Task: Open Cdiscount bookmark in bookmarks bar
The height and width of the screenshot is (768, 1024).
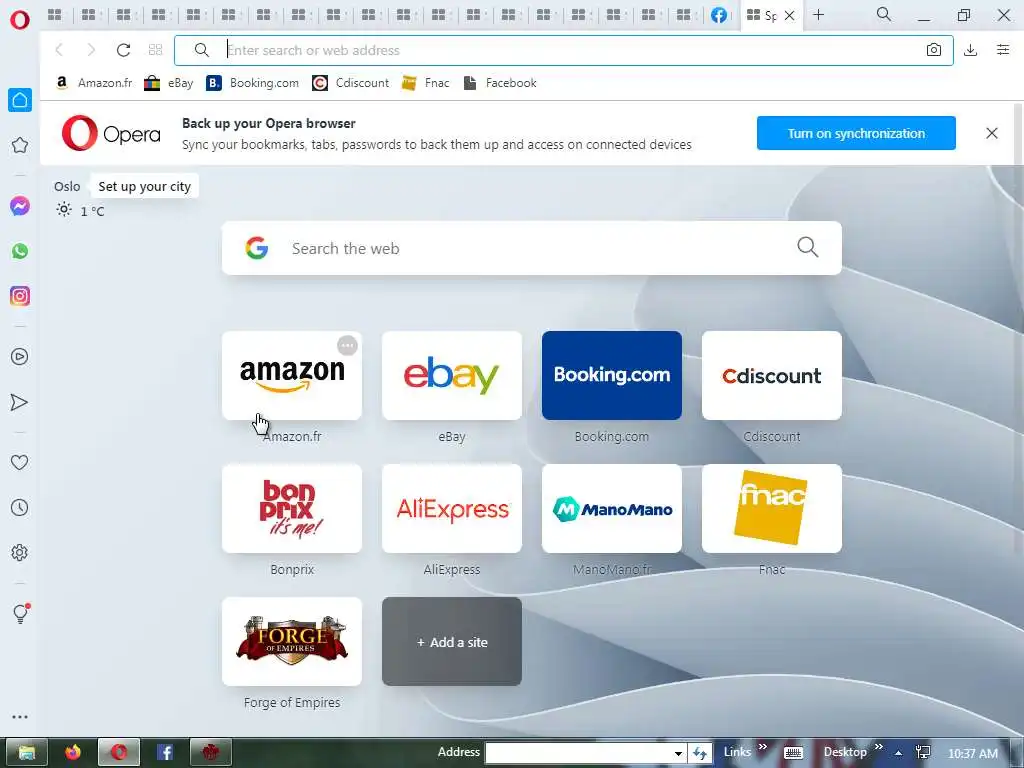Action: (350, 83)
